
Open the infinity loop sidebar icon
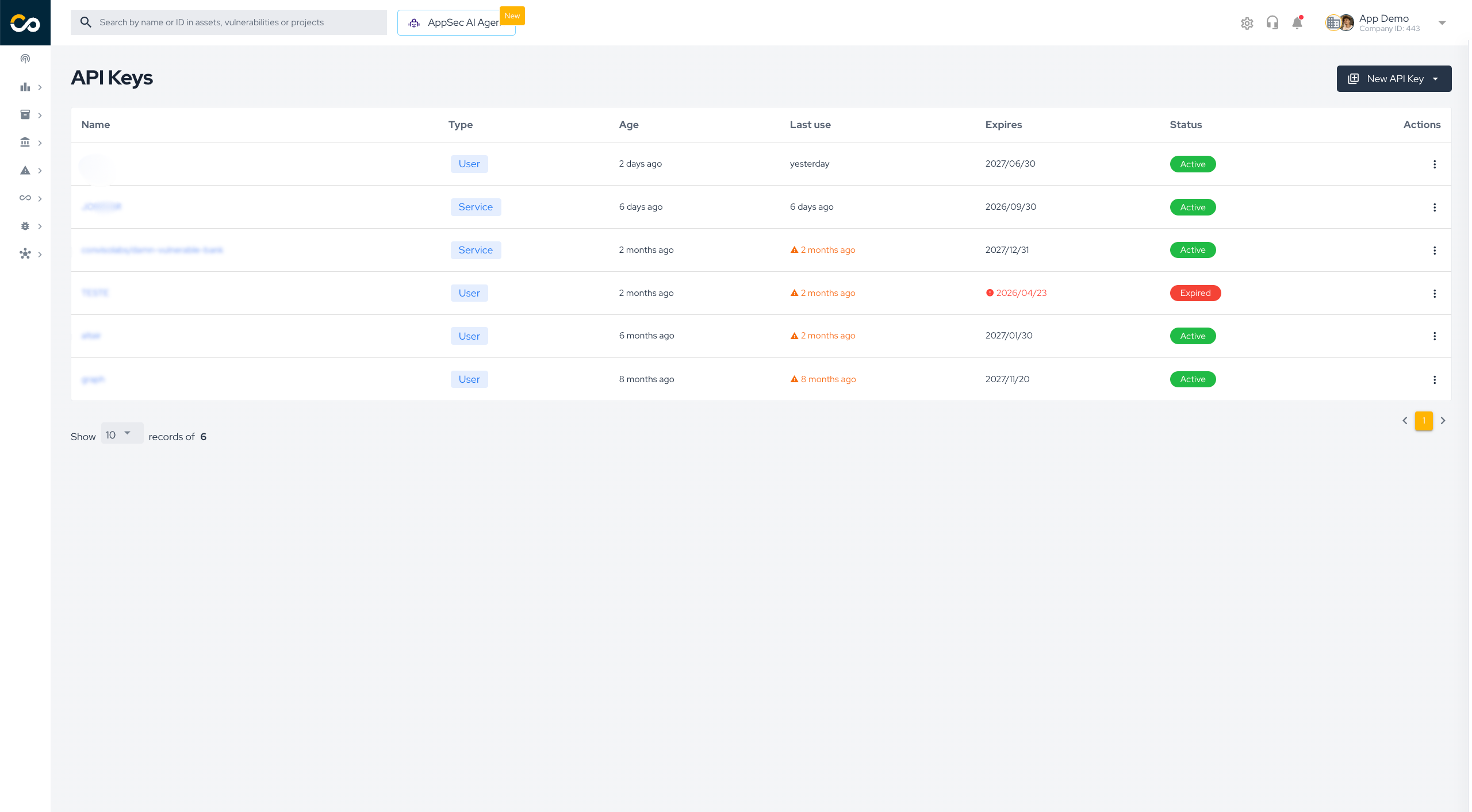pos(25,198)
